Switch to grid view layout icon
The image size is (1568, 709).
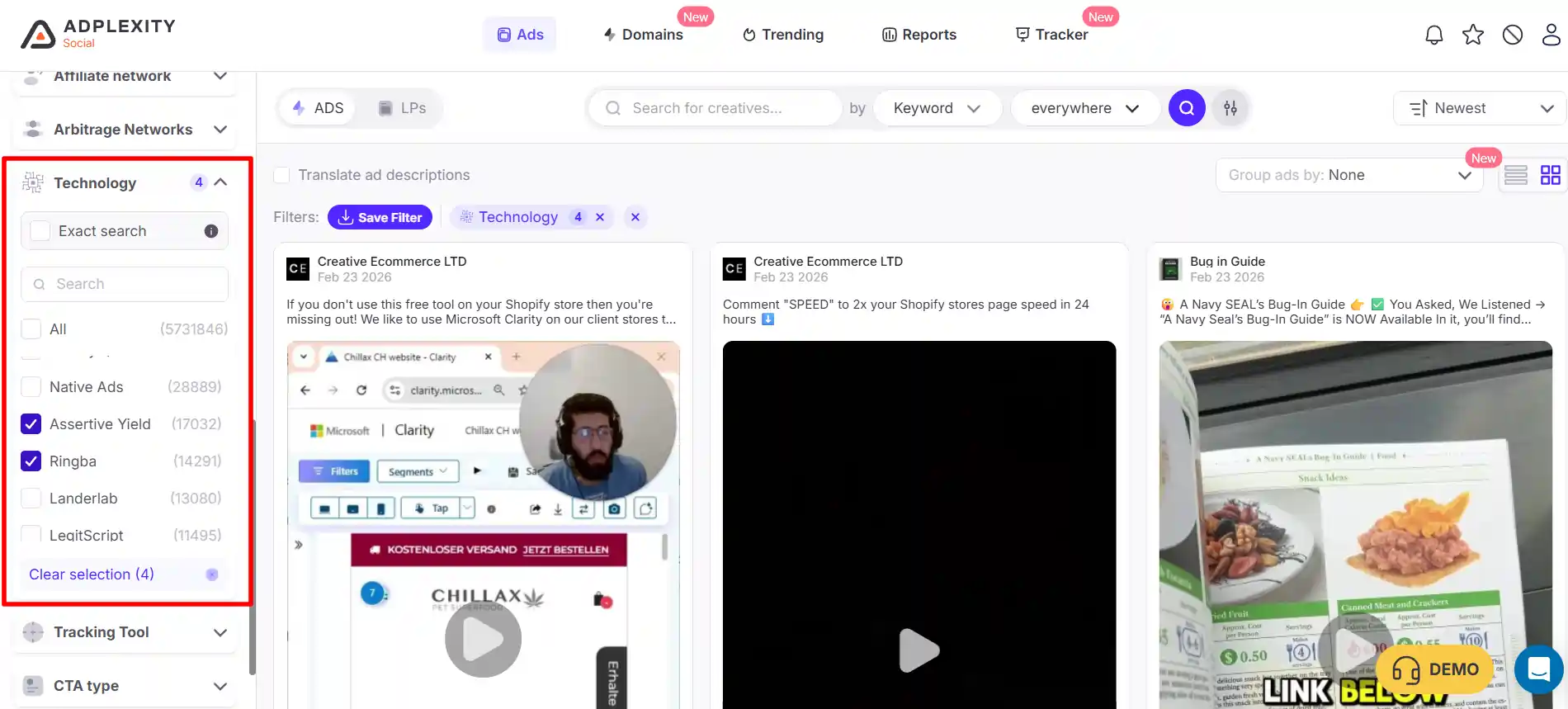[1551, 175]
